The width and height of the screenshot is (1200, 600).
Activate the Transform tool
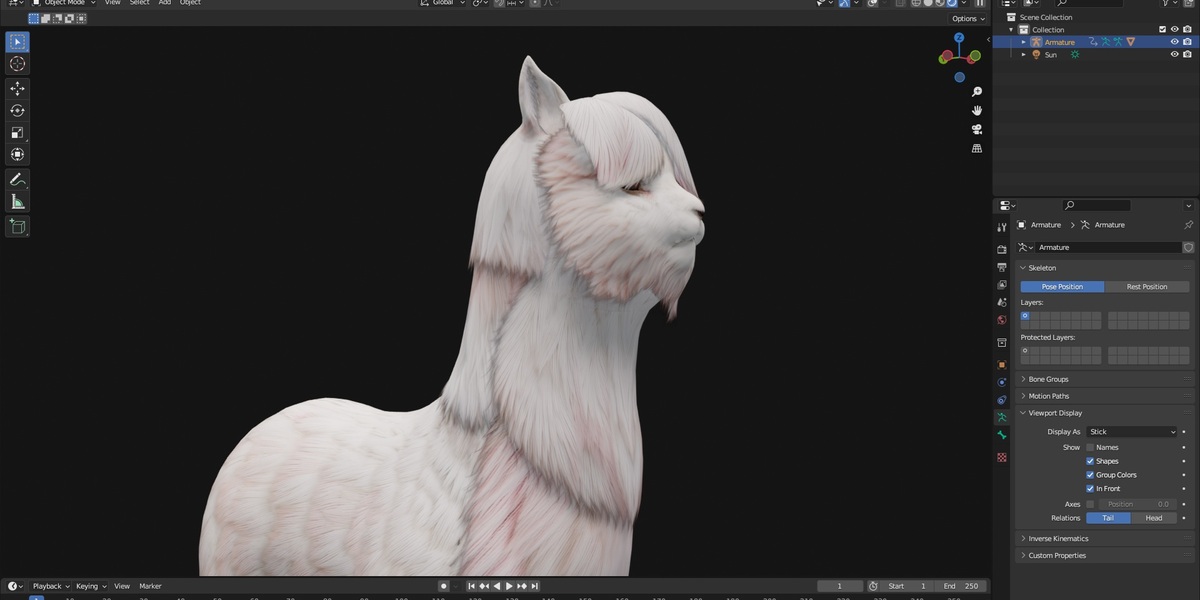tap(17, 154)
